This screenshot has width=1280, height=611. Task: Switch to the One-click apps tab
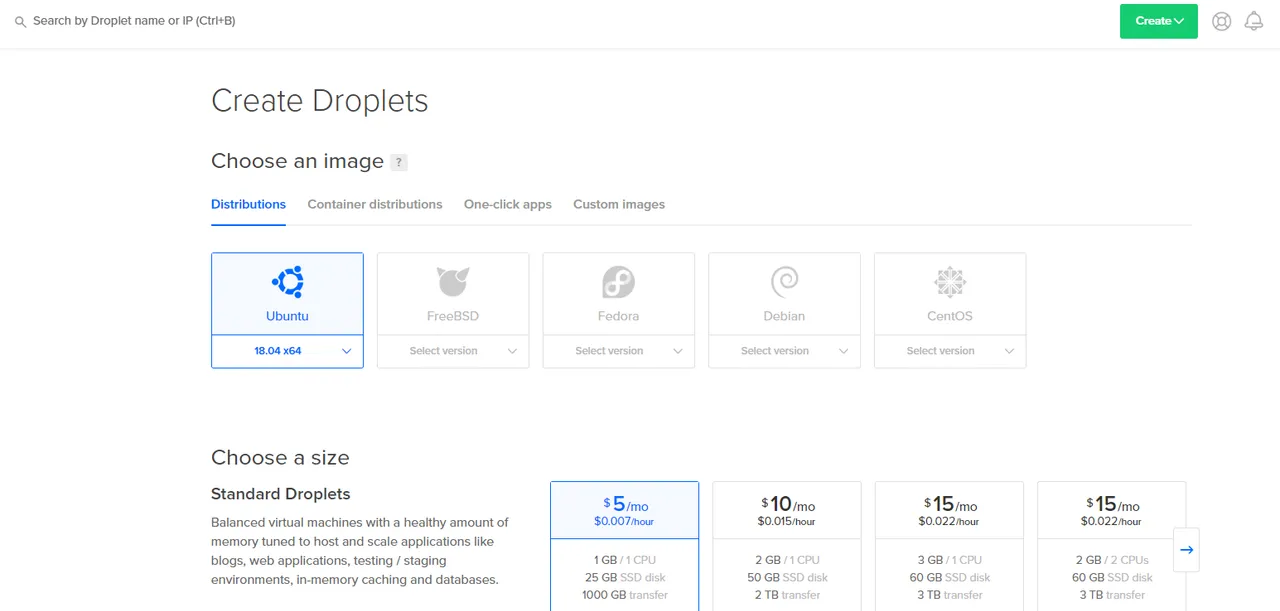pyautogui.click(x=508, y=204)
